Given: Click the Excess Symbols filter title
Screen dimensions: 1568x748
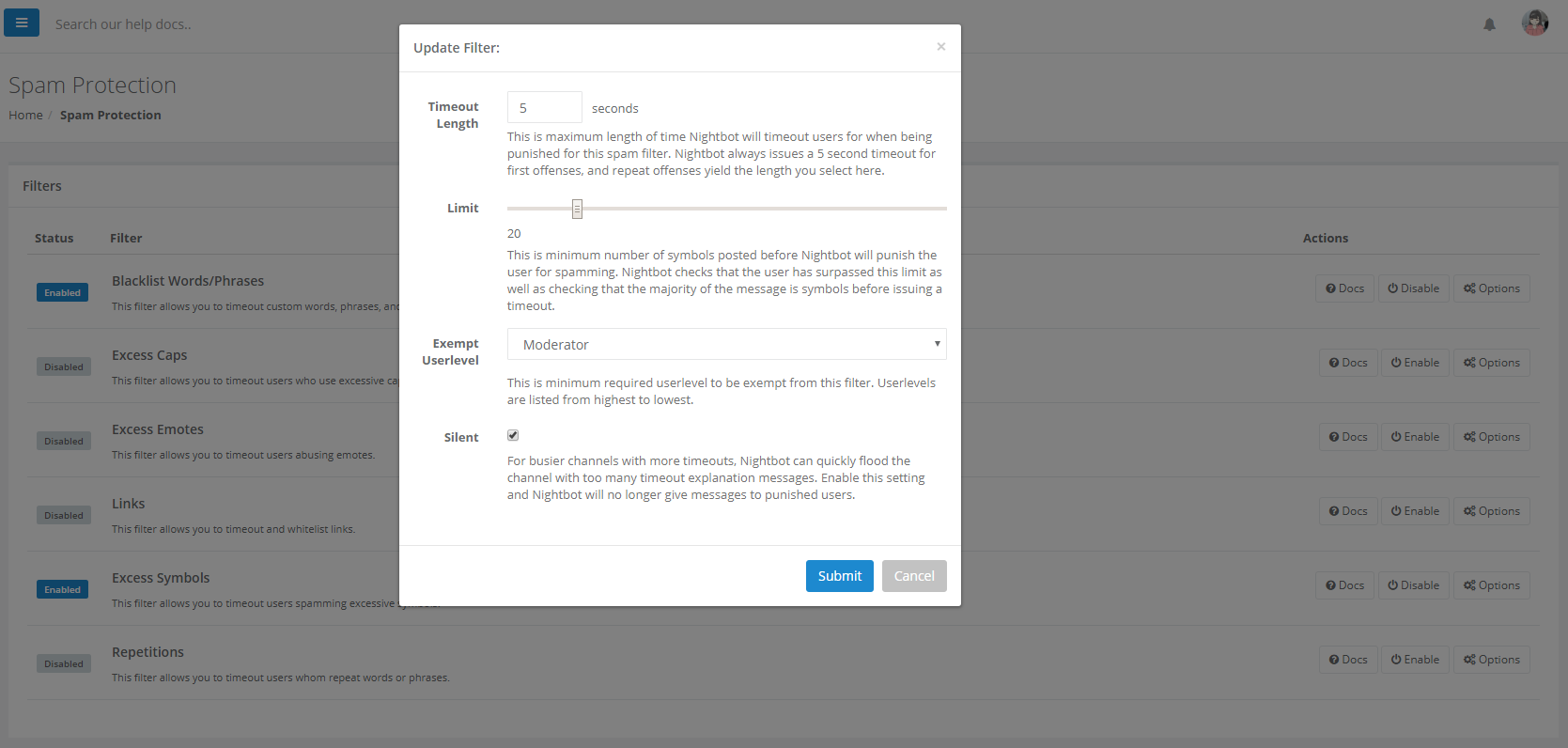Looking at the screenshot, I should point(161,578).
